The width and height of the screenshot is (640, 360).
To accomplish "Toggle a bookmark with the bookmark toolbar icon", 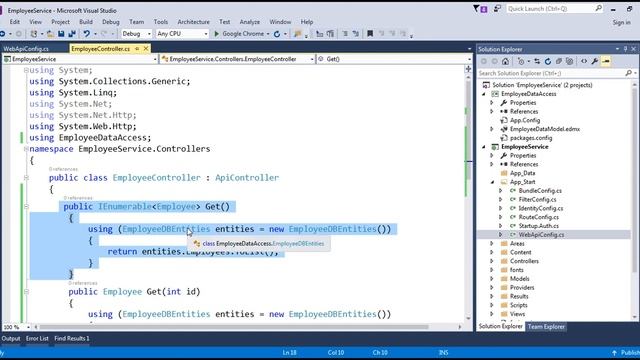I will click(370, 34).
